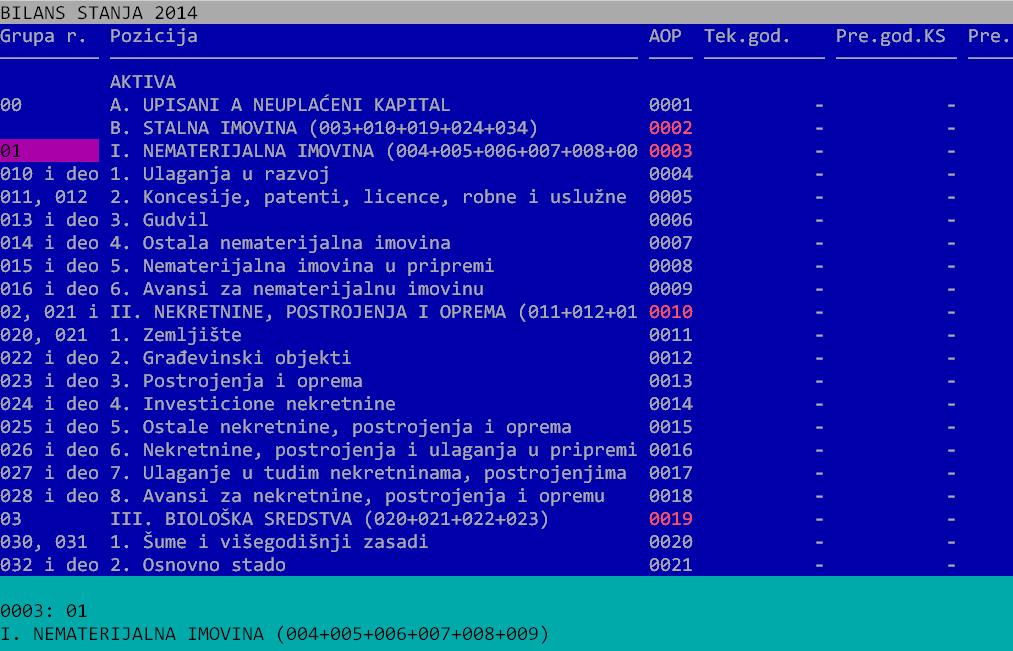The height and width of the screenshot is (651, 1013).
Task: Click AOP code 0013 for Postrojenja i oprema
Action: coord(670,381)
